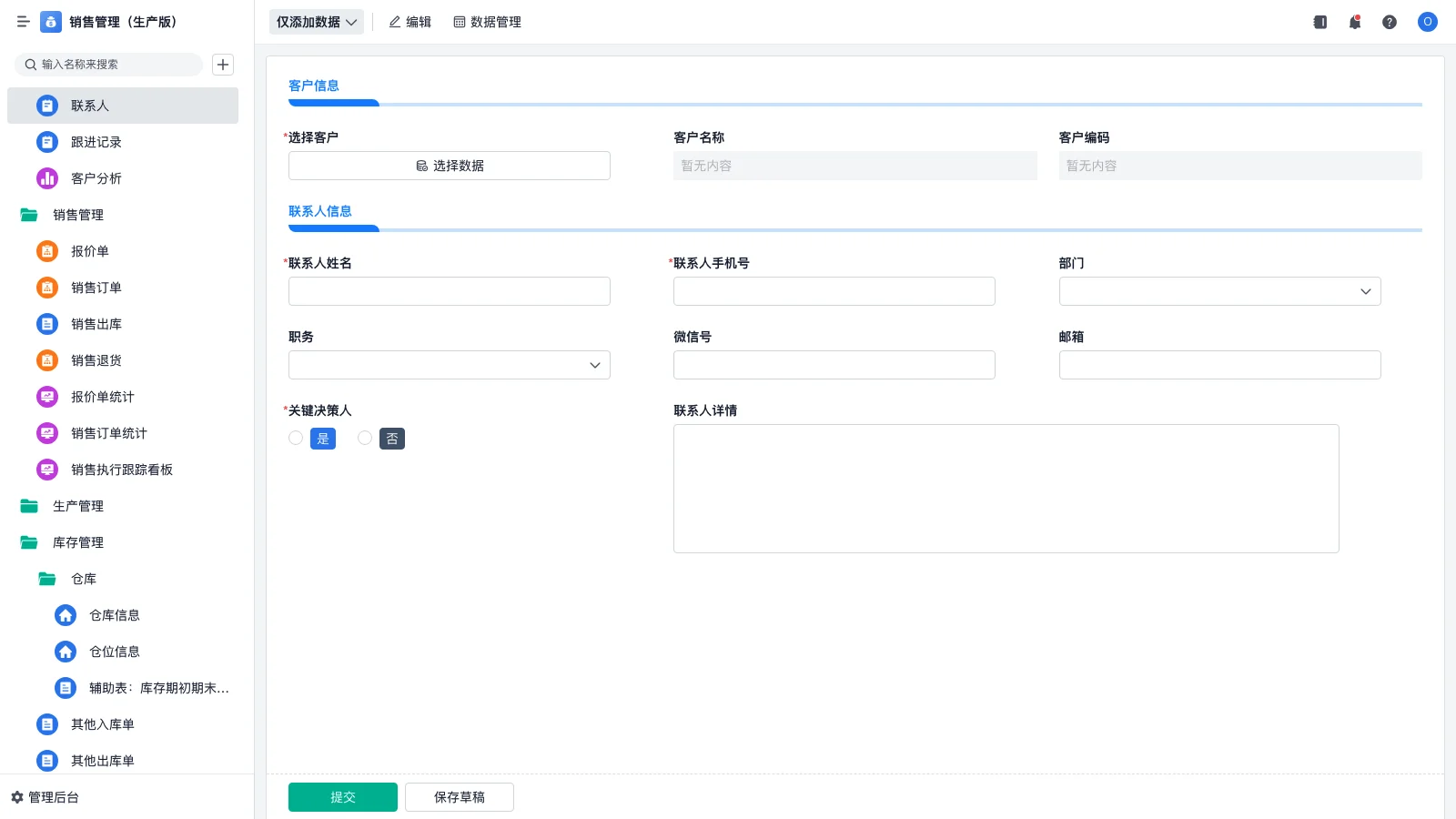Screen dimensions: 1456x819
Task: Switch to 联系人 in the sidebar
Action: pos(90,106)
